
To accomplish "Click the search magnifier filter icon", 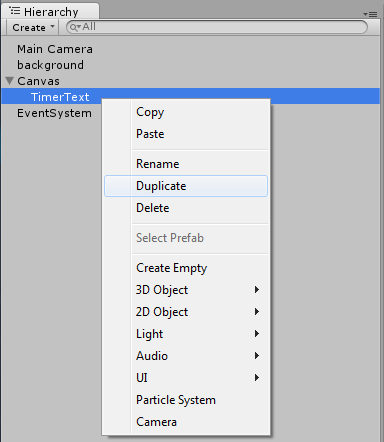I will (x=75, y=27).
